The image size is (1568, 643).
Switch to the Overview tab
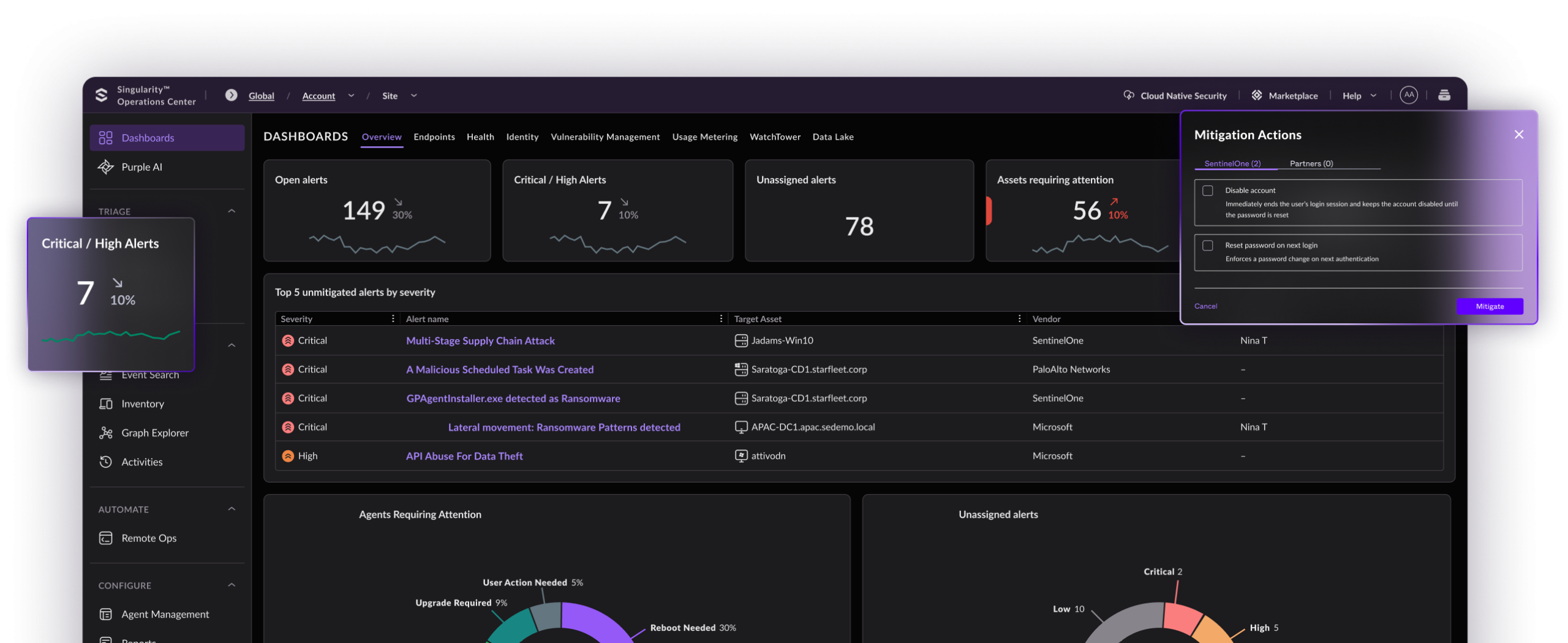(x=382, y=137)
